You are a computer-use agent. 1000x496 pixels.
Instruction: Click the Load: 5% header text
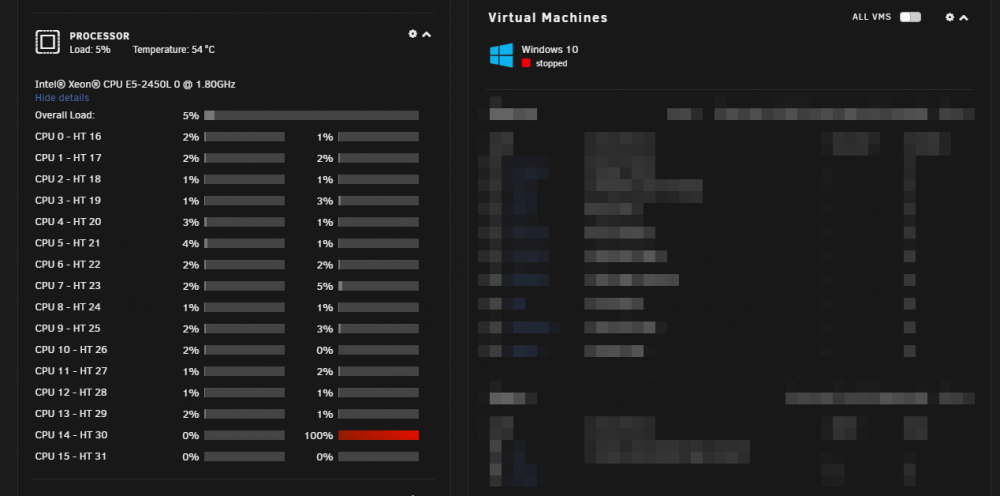(90, 50)
